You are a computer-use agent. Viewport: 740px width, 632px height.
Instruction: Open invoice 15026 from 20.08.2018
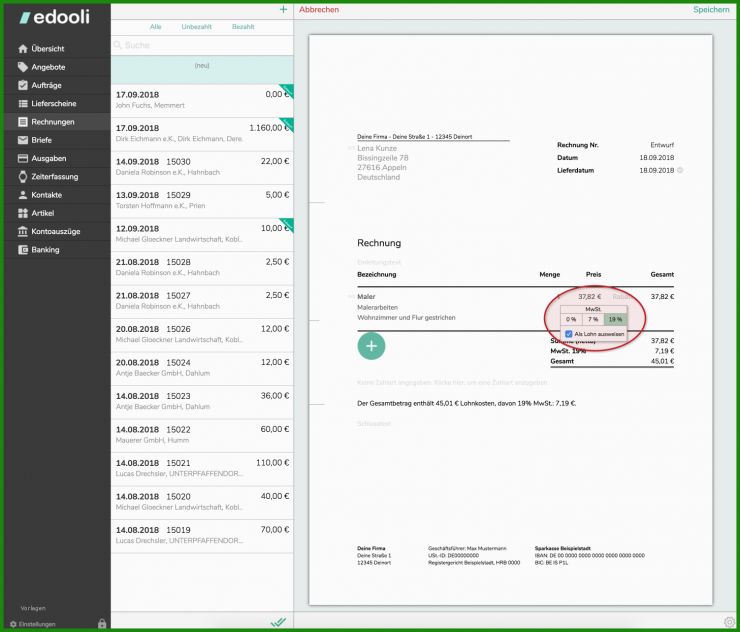[x=202, y=335]
